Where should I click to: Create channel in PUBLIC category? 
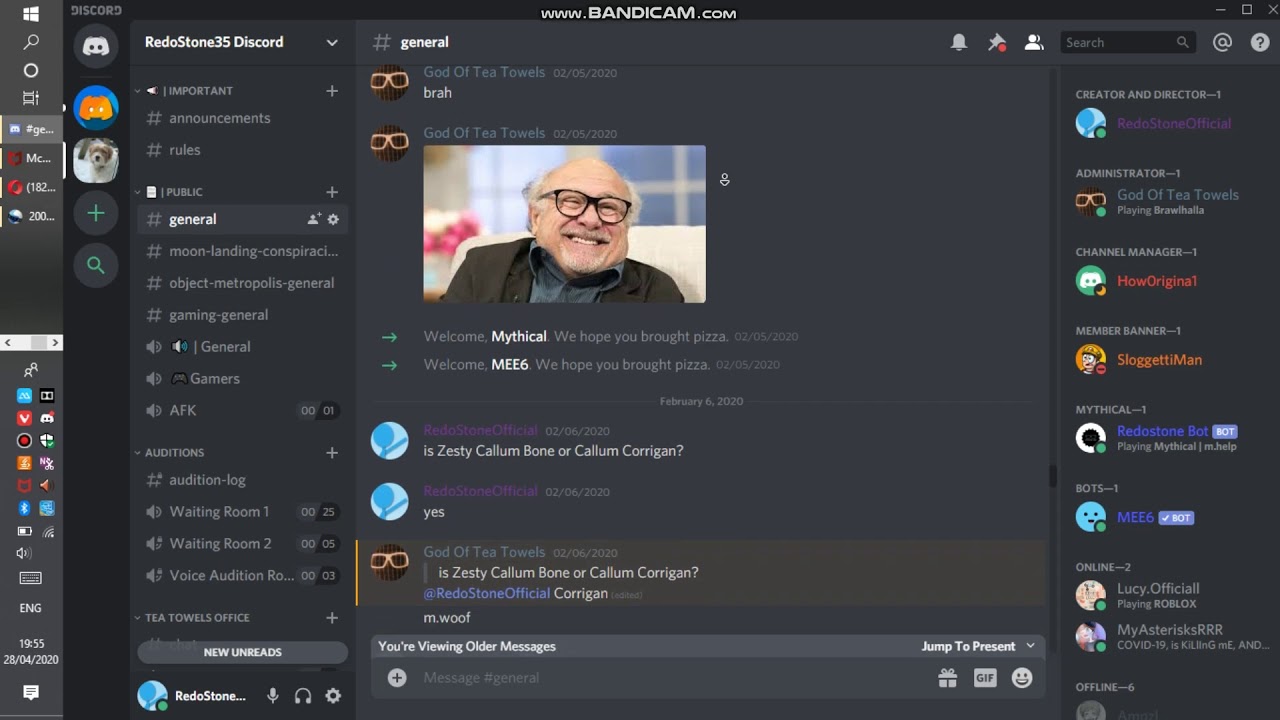332,192
